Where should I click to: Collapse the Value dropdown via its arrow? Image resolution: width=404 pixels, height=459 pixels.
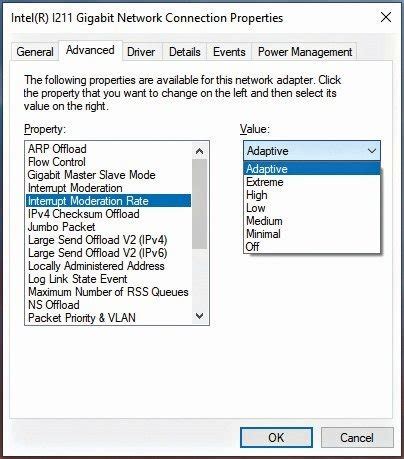coord(372,151)
